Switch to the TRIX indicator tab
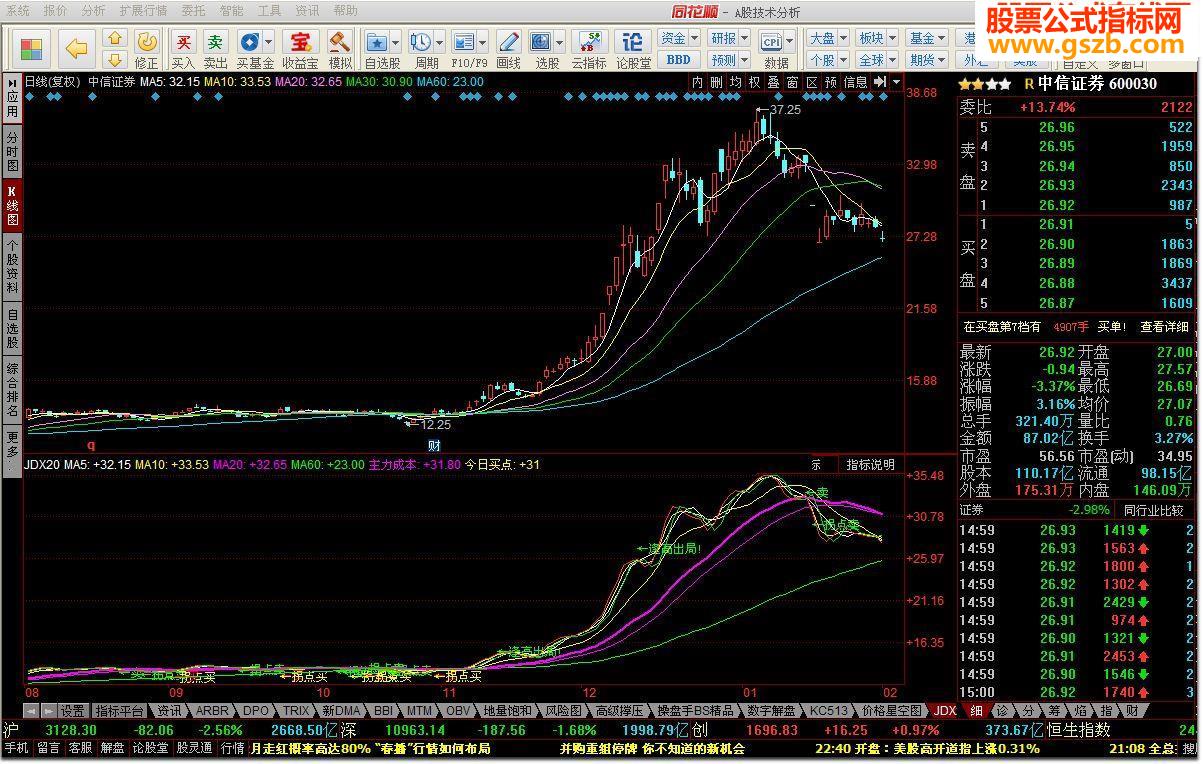This screenshot has height=764, width=1203. click(x=295, y=711)
